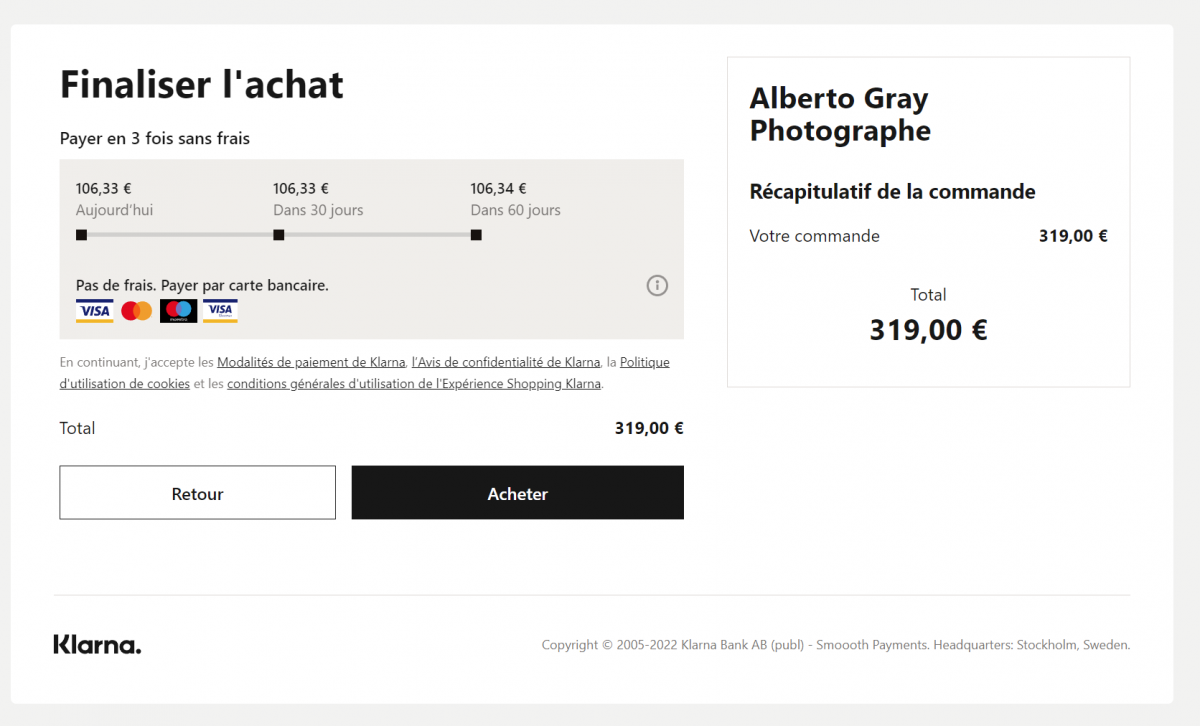
Task: Open conditions générales d'utilisation link
Action: pos(414,384)
